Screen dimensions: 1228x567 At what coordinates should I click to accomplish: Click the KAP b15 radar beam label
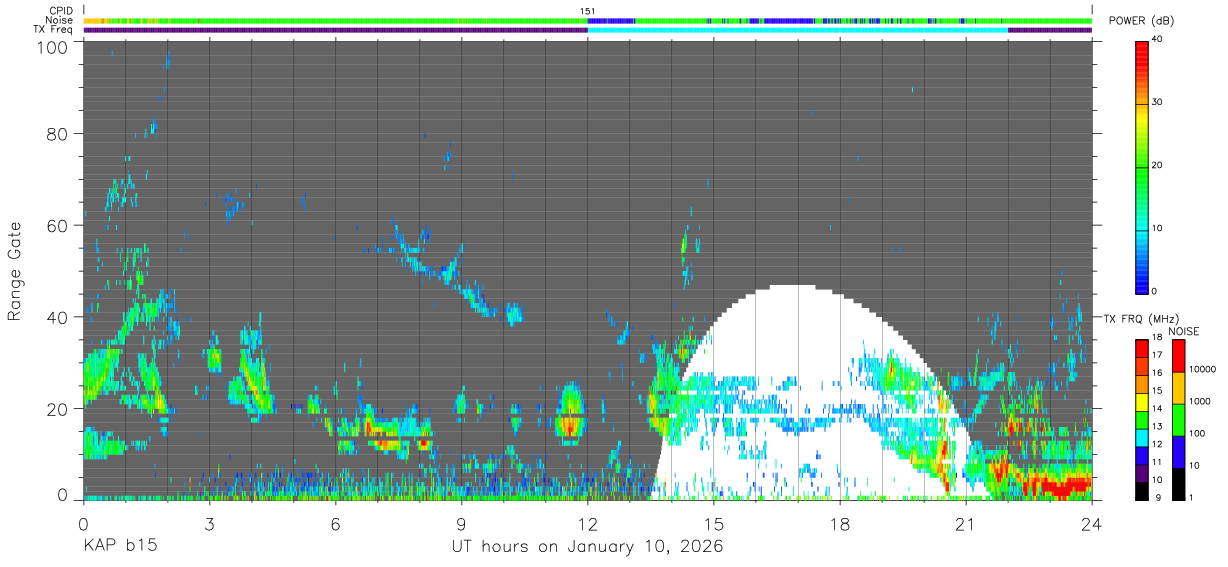tap(119, 548)
